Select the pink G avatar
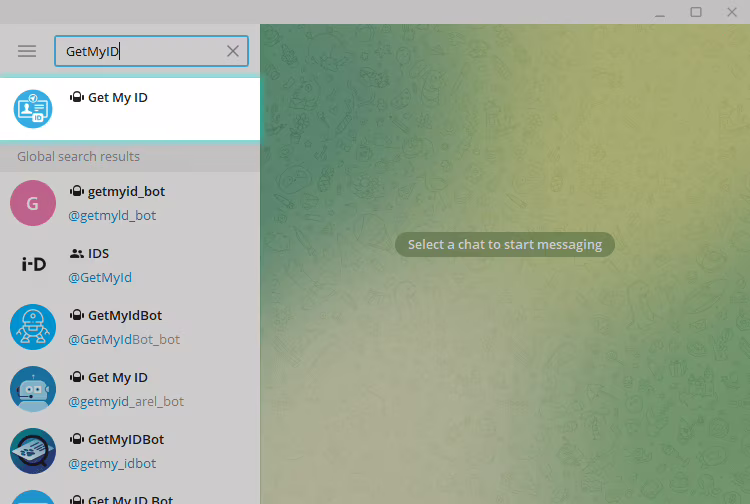This screenshot has height=504, width=750. (32, 203)
